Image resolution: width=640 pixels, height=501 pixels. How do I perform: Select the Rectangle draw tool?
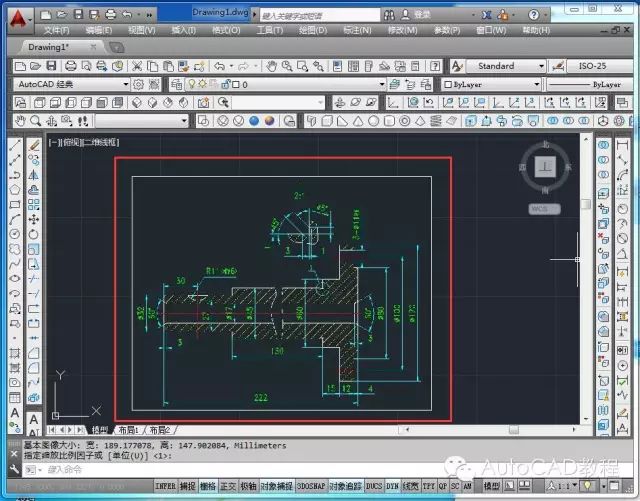[15, 204]
